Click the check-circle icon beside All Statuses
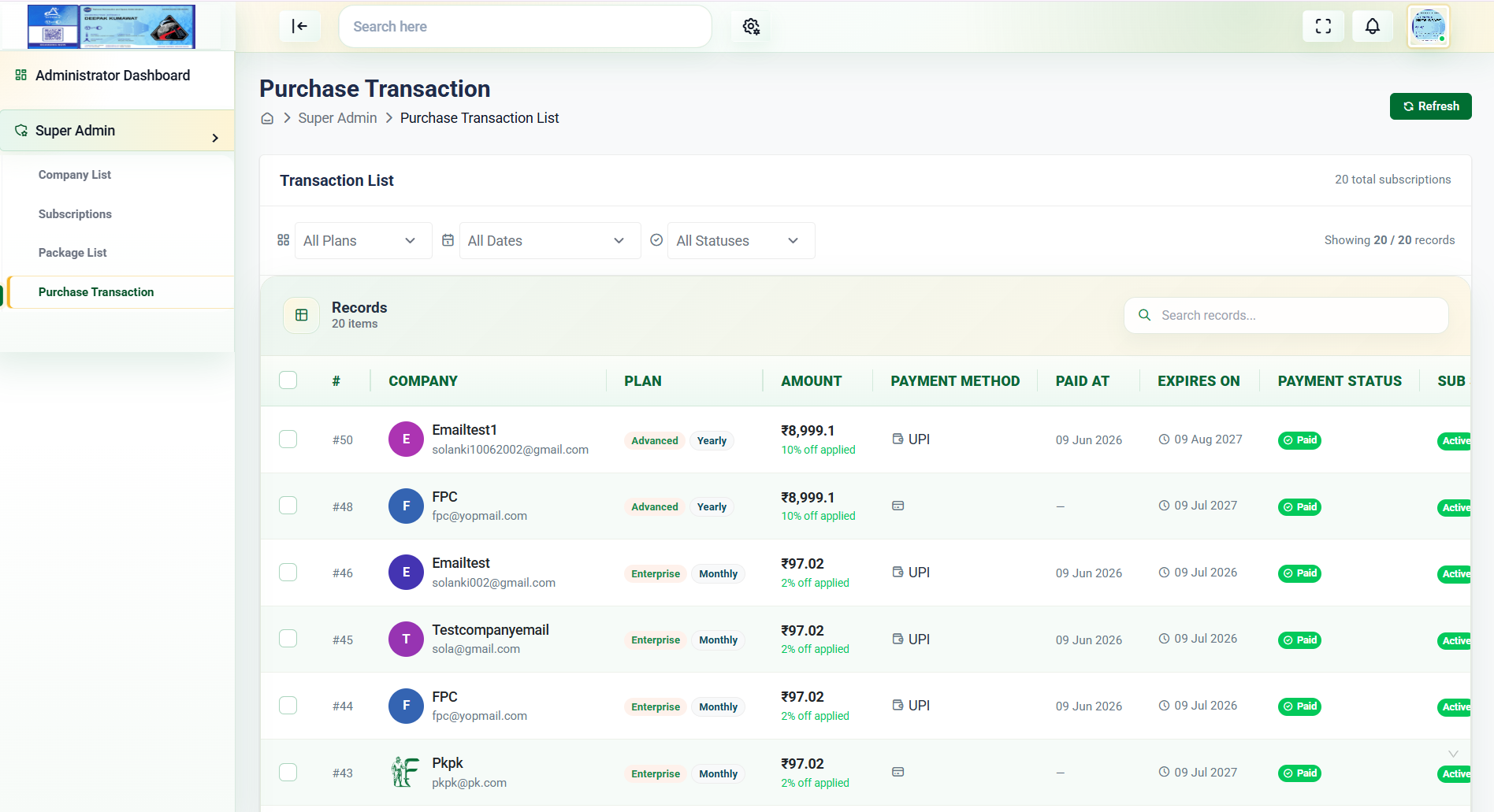1494x812 pixels. point(656,240)
